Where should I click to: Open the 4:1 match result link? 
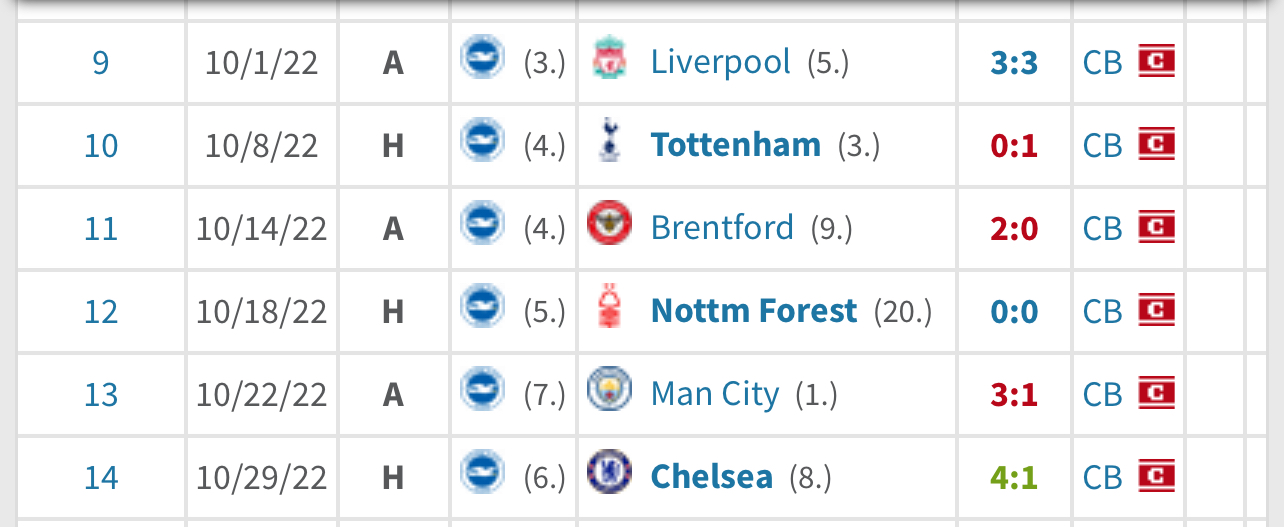(x=1014, y=477)
